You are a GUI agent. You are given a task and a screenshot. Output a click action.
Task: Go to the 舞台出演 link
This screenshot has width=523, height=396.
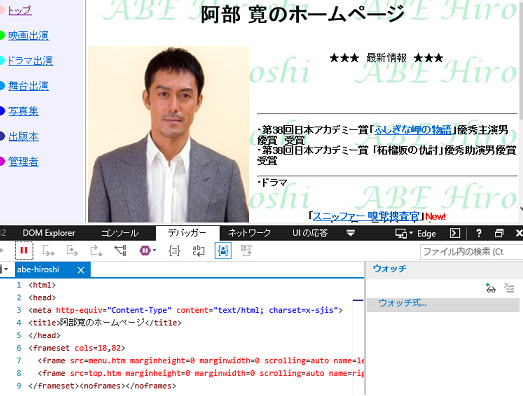tap(28, 86)
